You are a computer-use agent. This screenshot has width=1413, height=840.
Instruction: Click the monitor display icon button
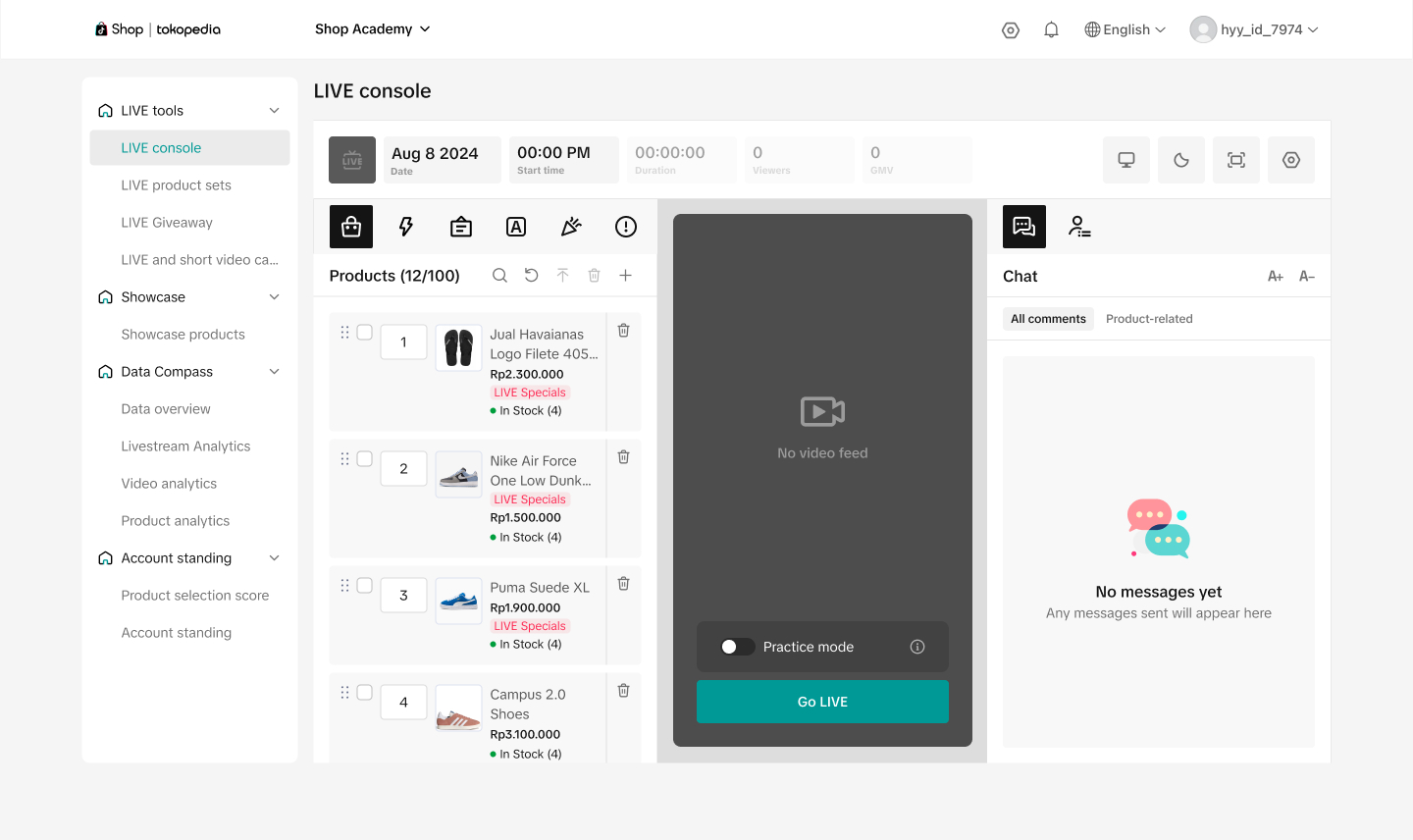[1126, 160]
